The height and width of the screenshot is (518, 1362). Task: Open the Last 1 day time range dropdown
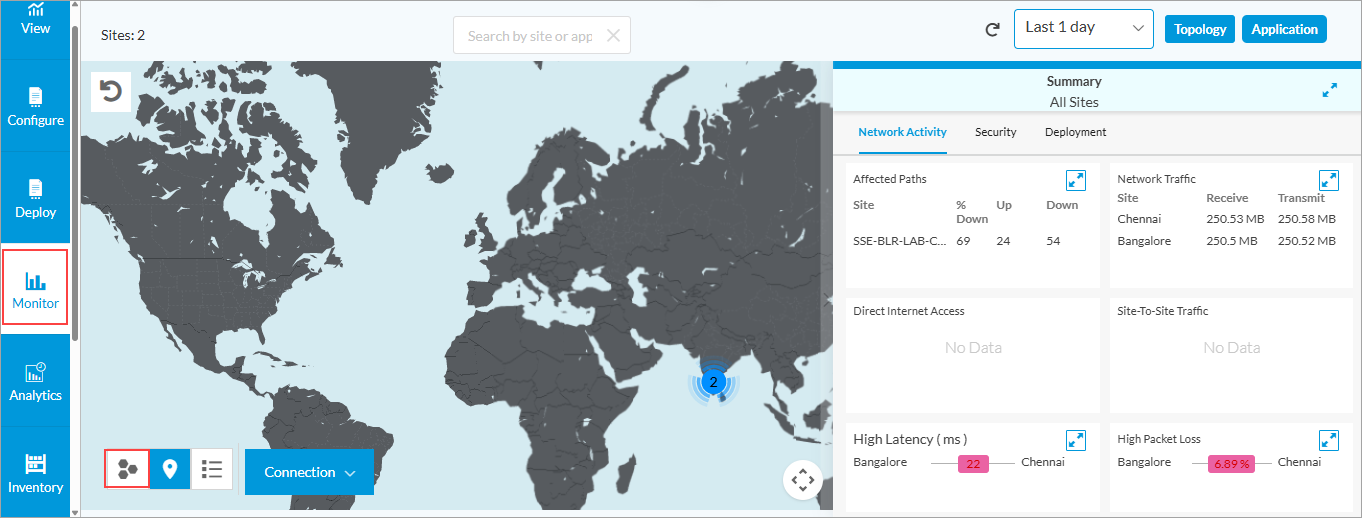[x=1083, y=28]
